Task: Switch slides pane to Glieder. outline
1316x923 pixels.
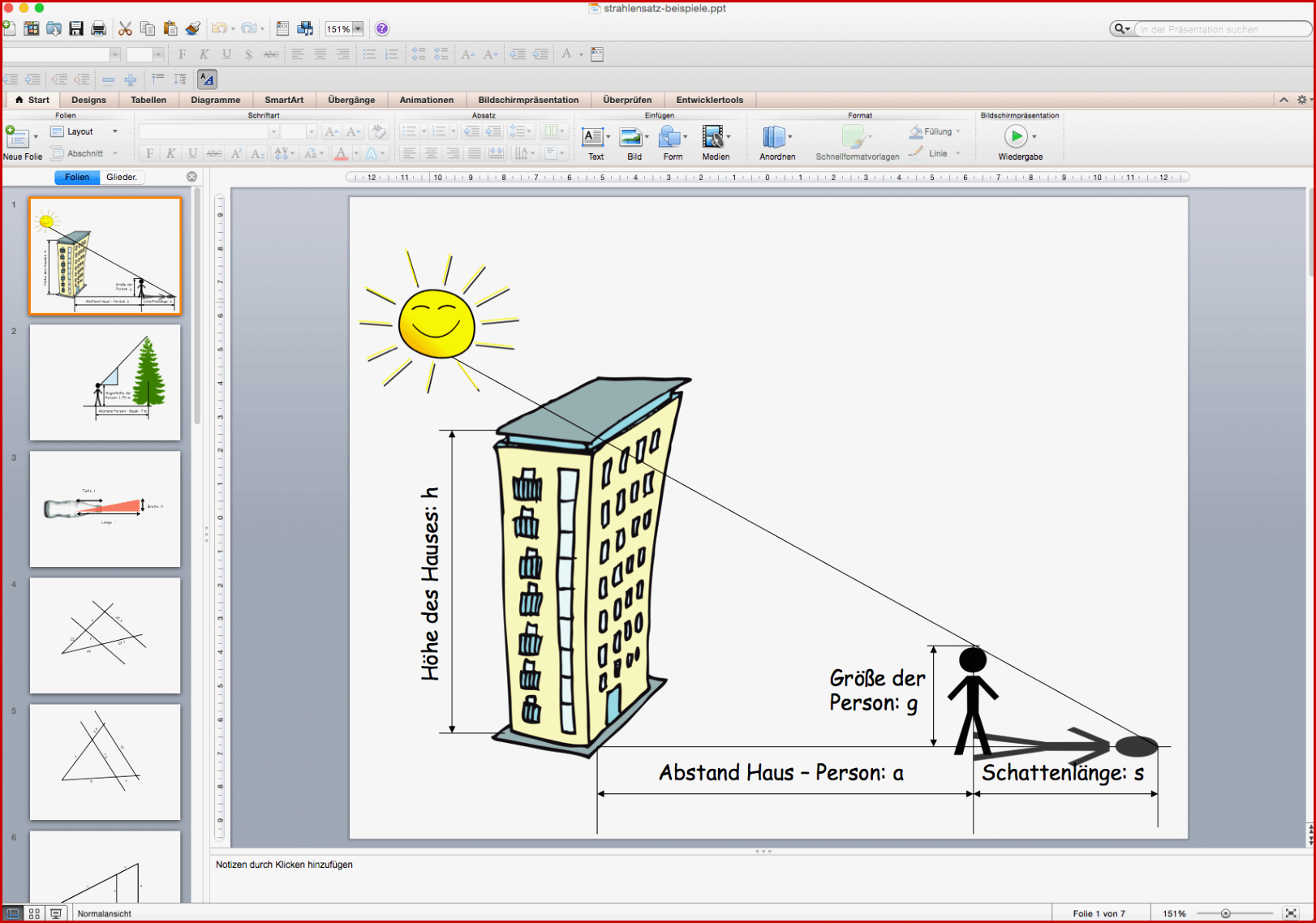Action: coord(122,177)
